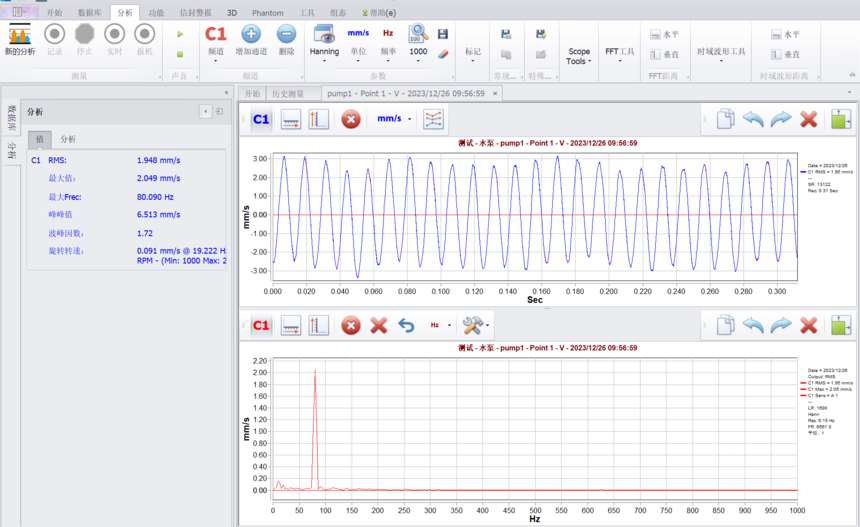
Task: Toggle the blue C1 channel in waveform toolbar
Action: [x=260, y=119]
